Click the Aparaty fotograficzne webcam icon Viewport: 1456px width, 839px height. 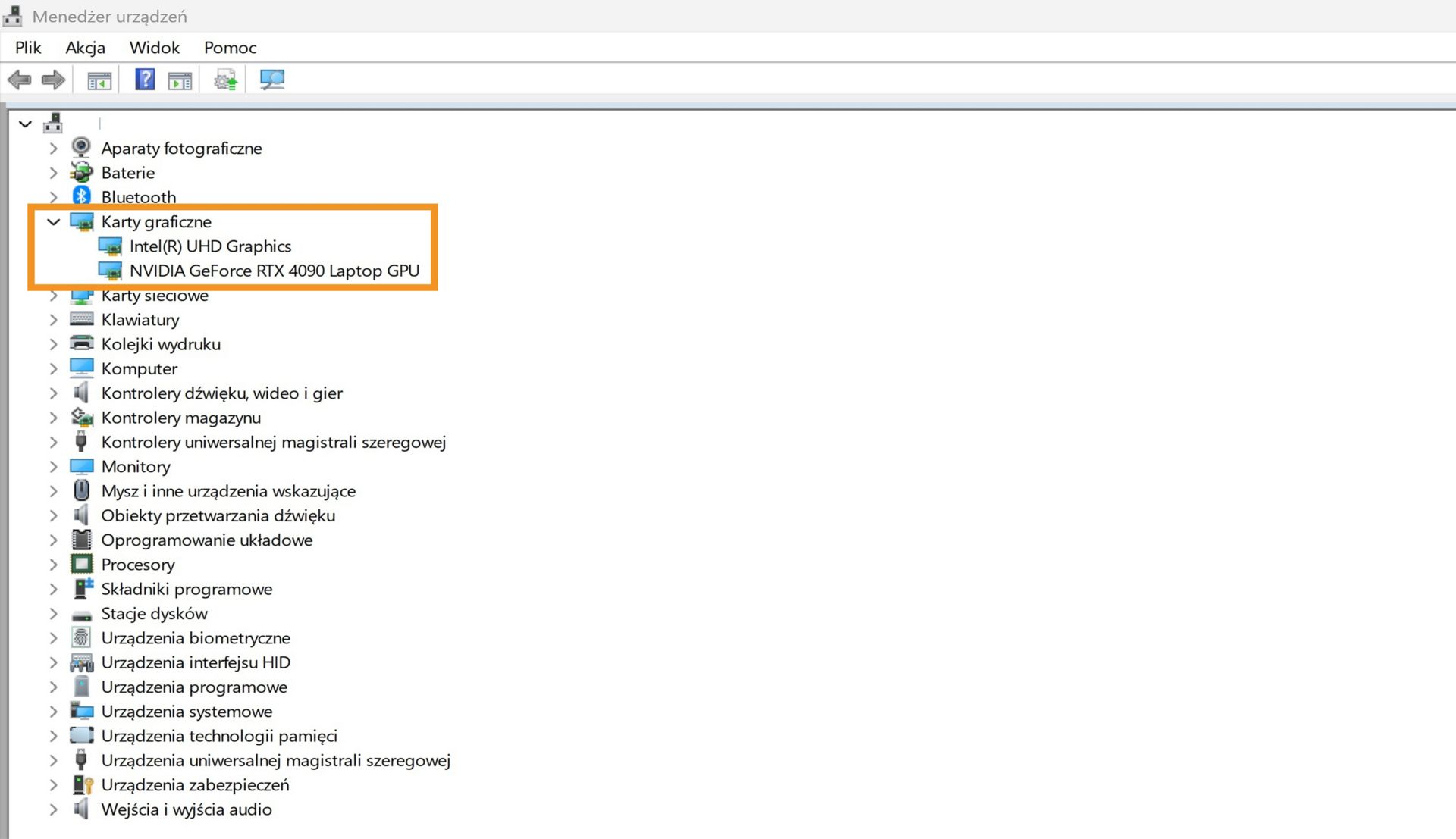pyautogui.click(x=81, y=148)
